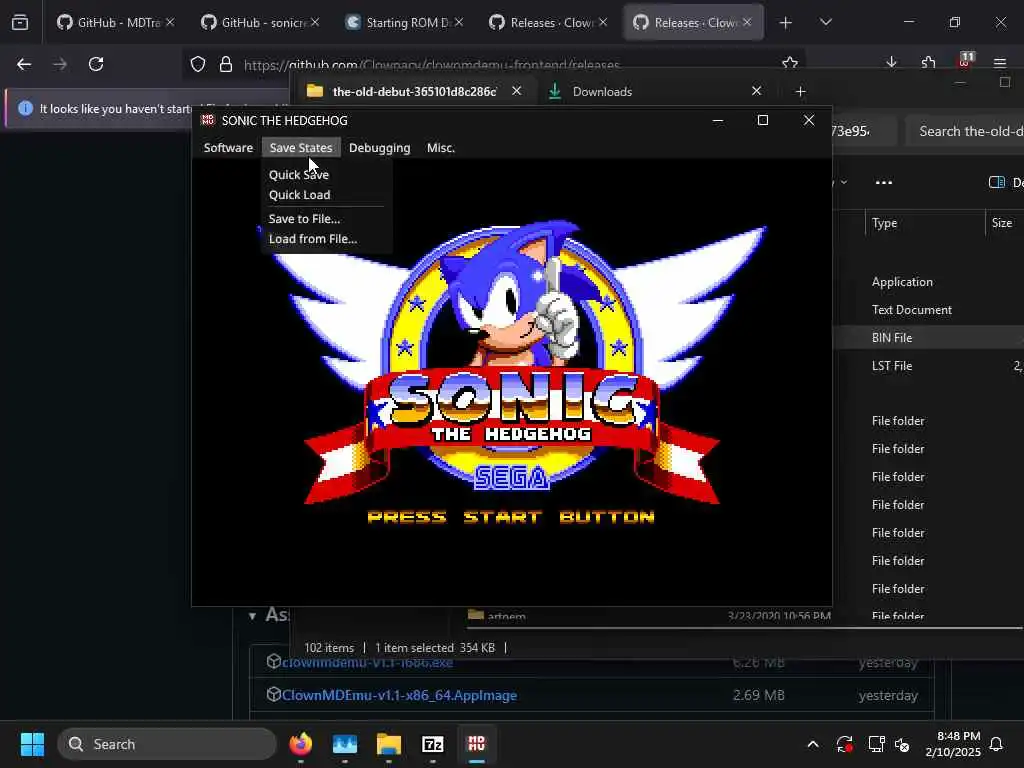
Task: Choose Quick Save from the menu
Action: tap(298, 174)
